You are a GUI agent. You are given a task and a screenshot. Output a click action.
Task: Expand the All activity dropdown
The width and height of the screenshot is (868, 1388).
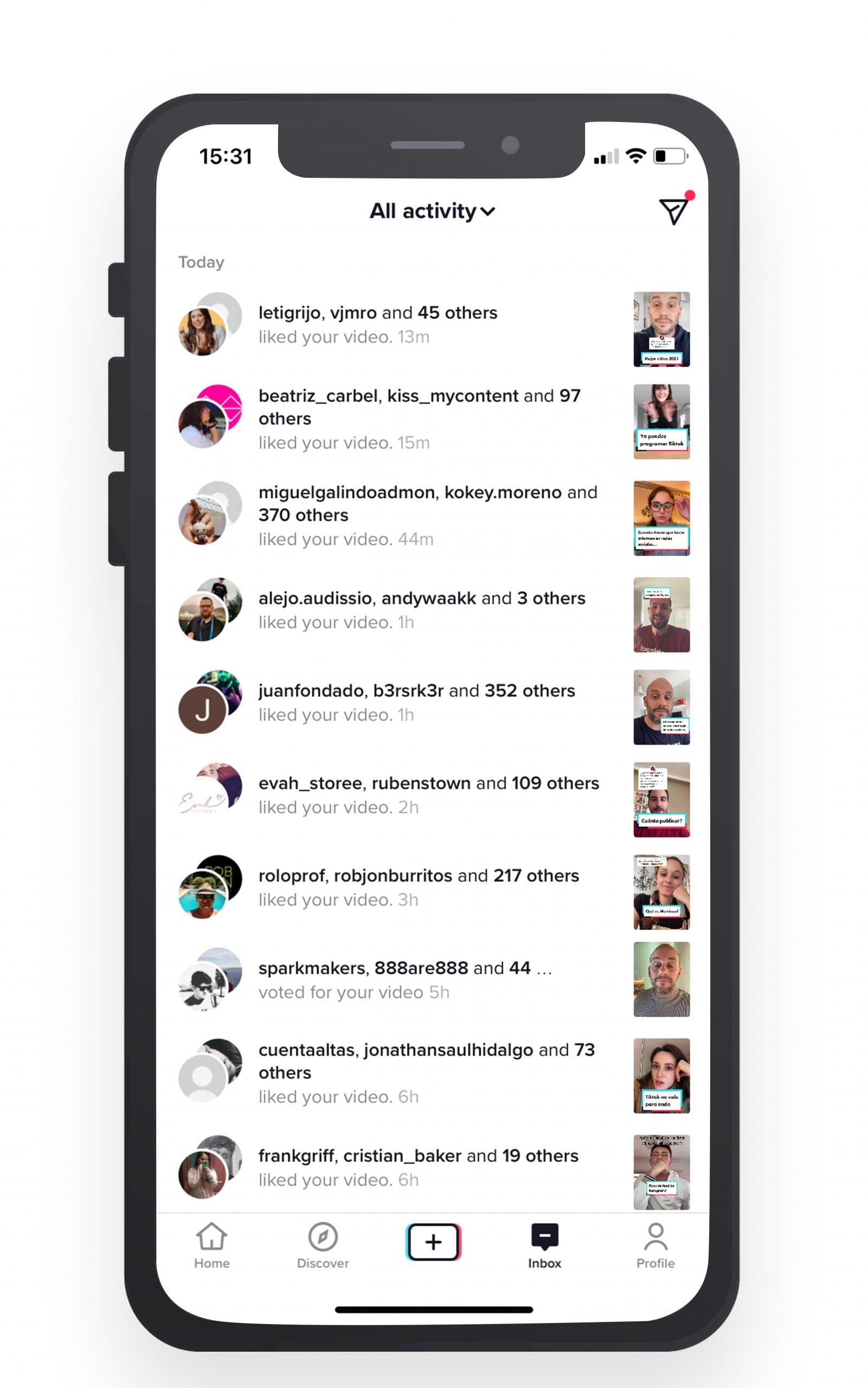[x=432, y=211]
